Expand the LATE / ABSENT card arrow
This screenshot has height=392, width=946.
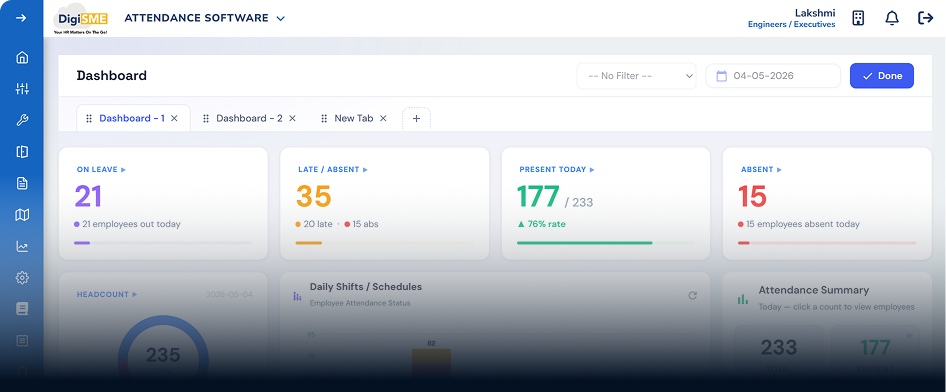(x=366, y=170)
